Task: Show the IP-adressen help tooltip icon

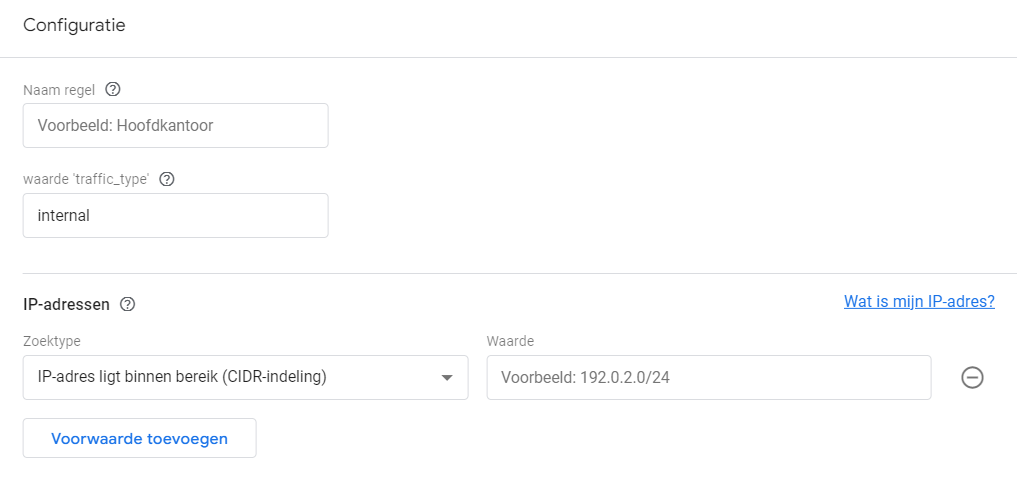Action: (127, 304)
